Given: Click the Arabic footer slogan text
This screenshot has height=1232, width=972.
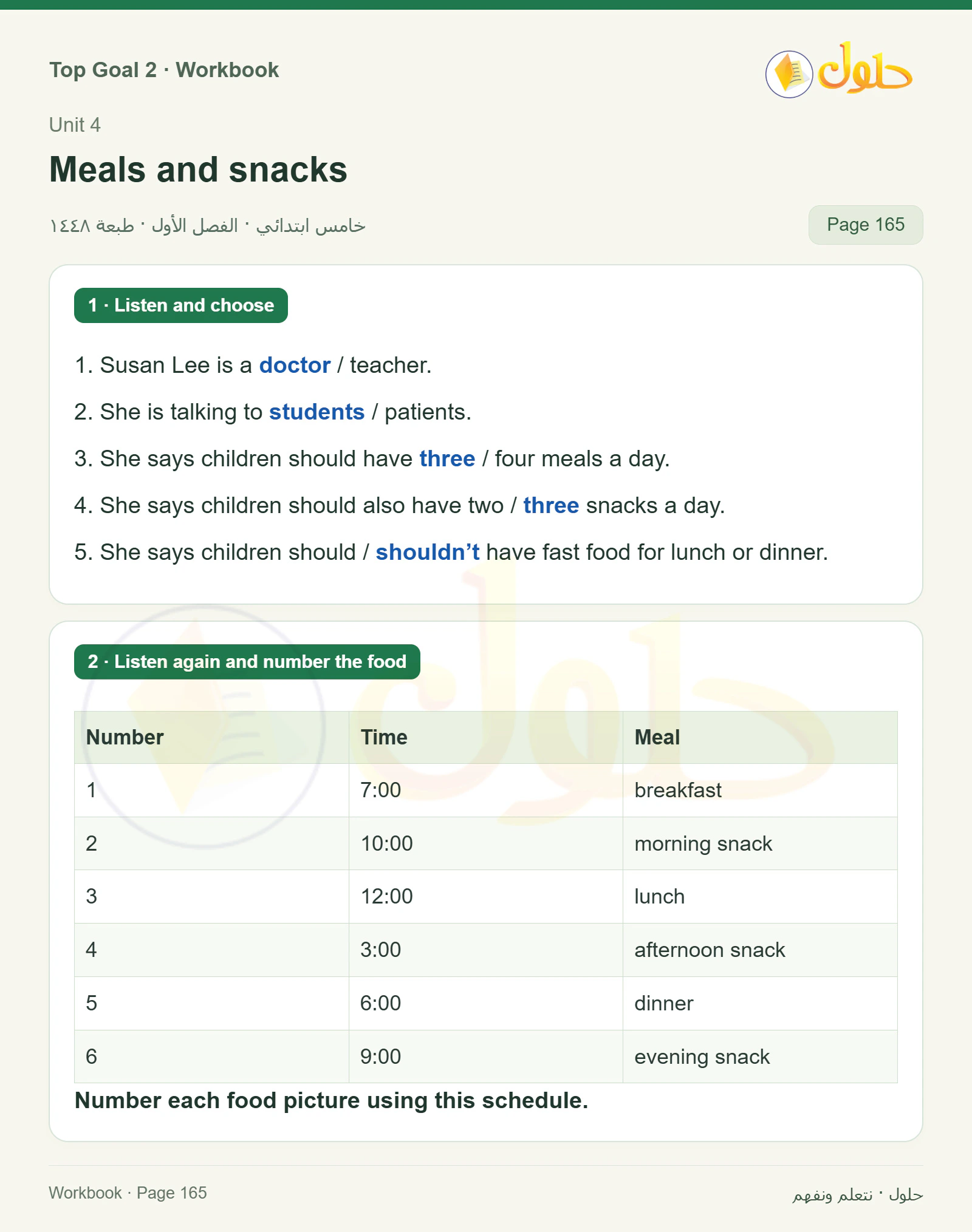Looking at the screenshot, I should point(857,1194).
